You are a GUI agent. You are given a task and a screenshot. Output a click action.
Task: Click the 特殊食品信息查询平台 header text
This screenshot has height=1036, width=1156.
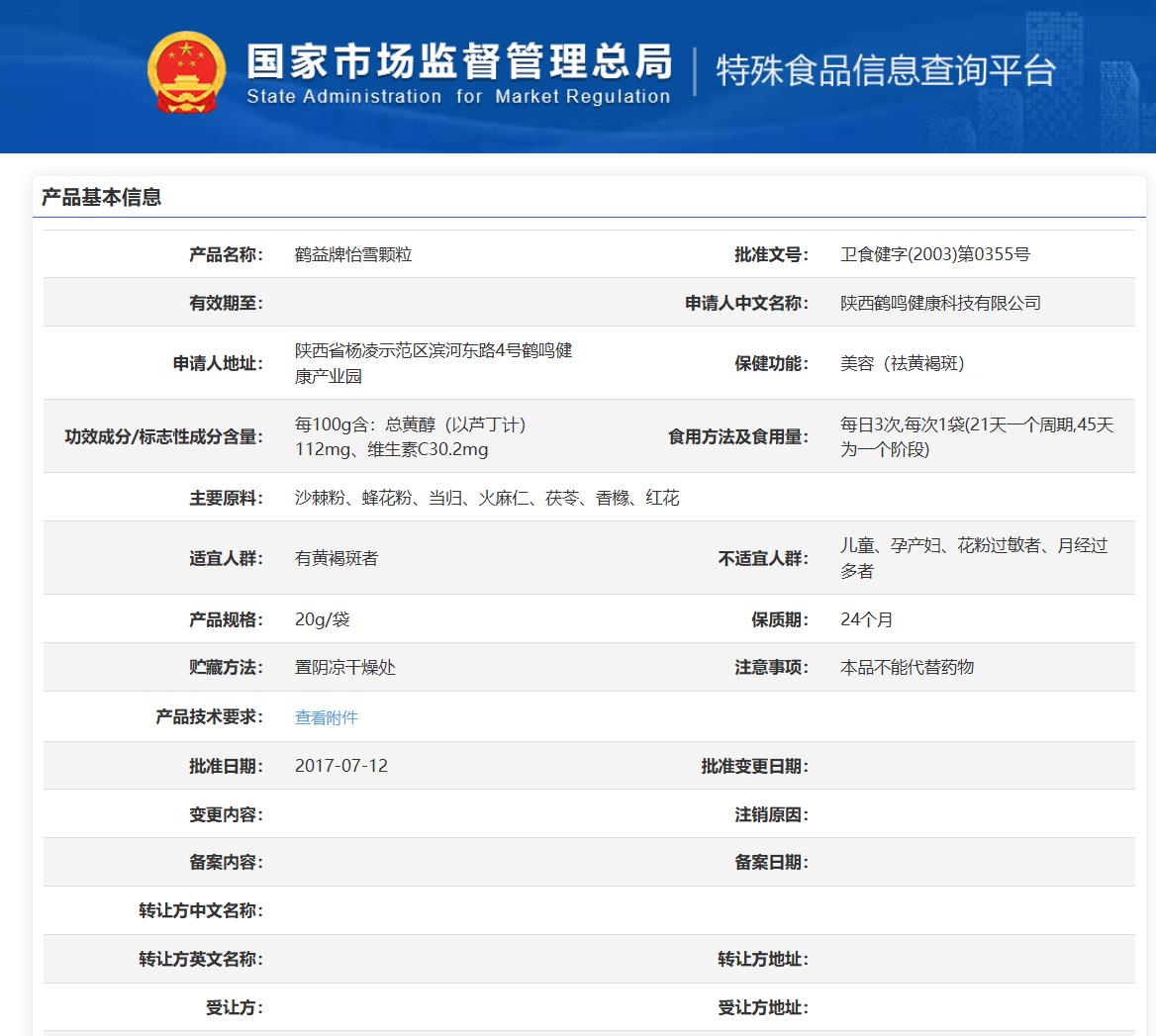pos(886,70)
